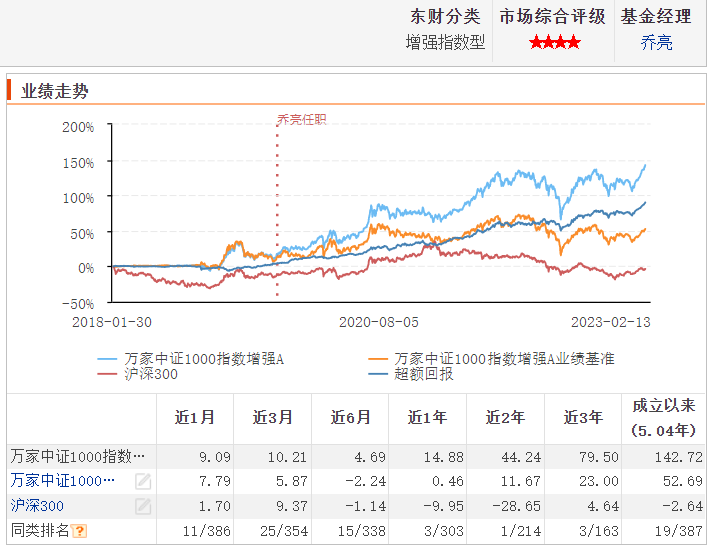Click the 万家中证1000… benchmark link in table
The width and height of the screenshot is (715, 550).
click(x=63, y=481)
